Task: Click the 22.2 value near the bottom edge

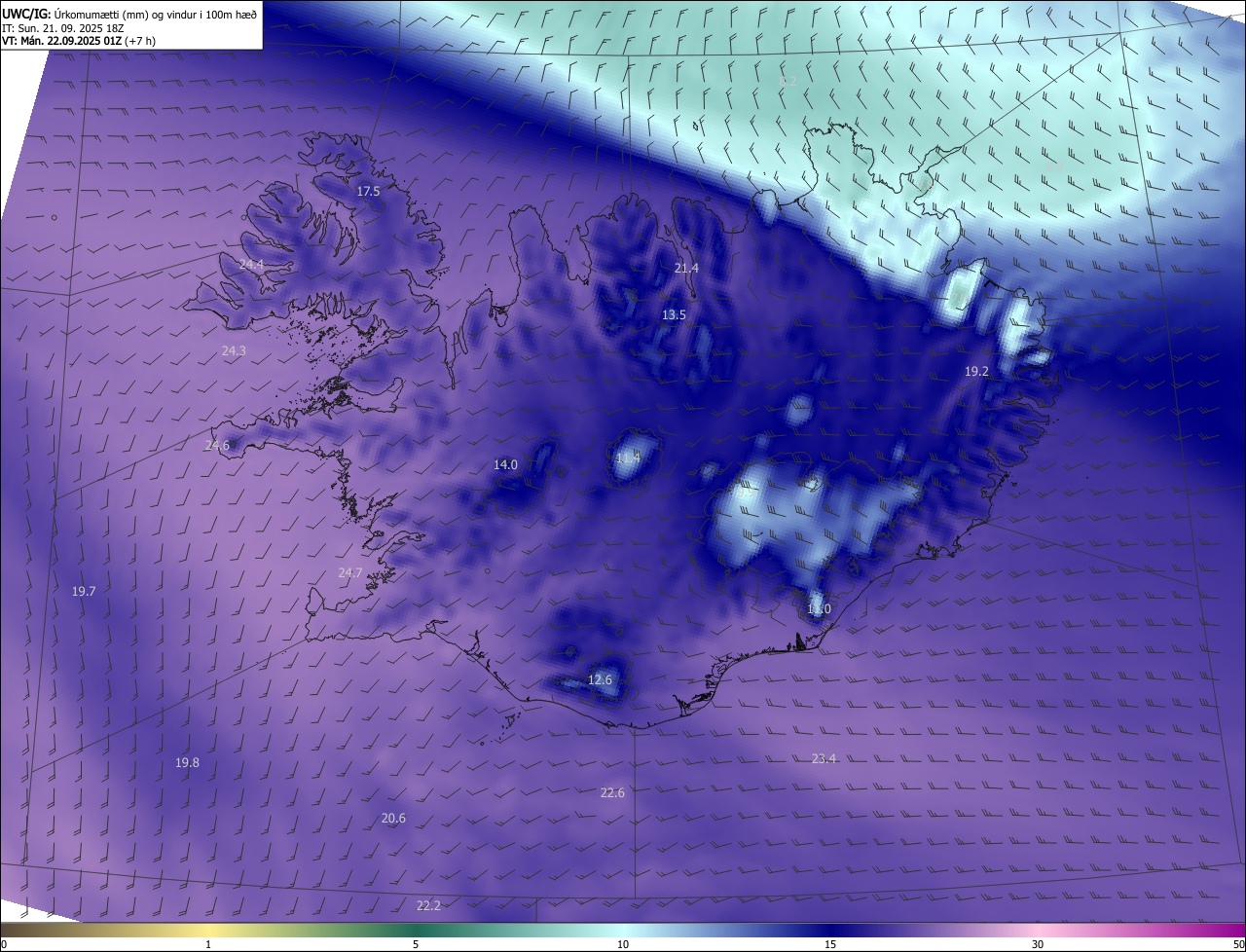Action: [x=428, y=905]
